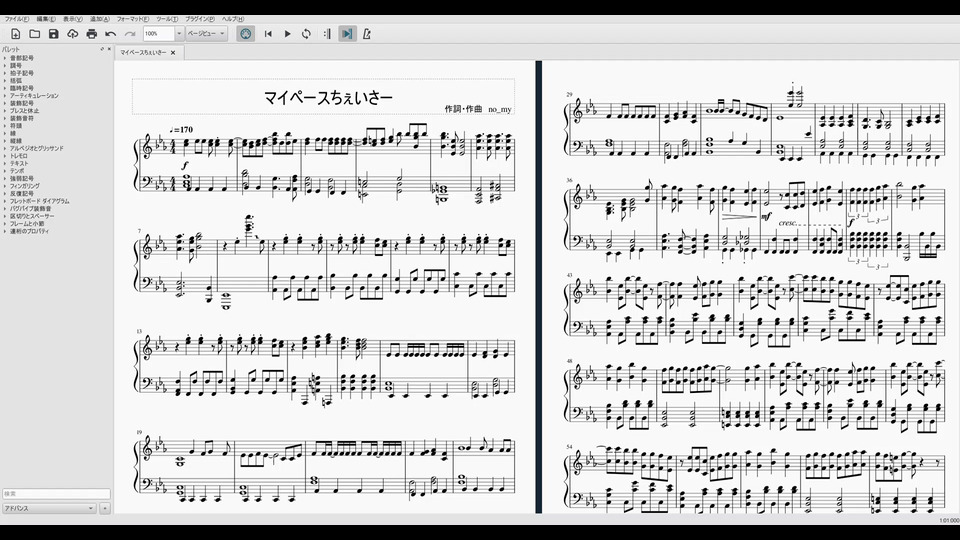
Task: Open a score file via folder icon
Action: [35, 34]
